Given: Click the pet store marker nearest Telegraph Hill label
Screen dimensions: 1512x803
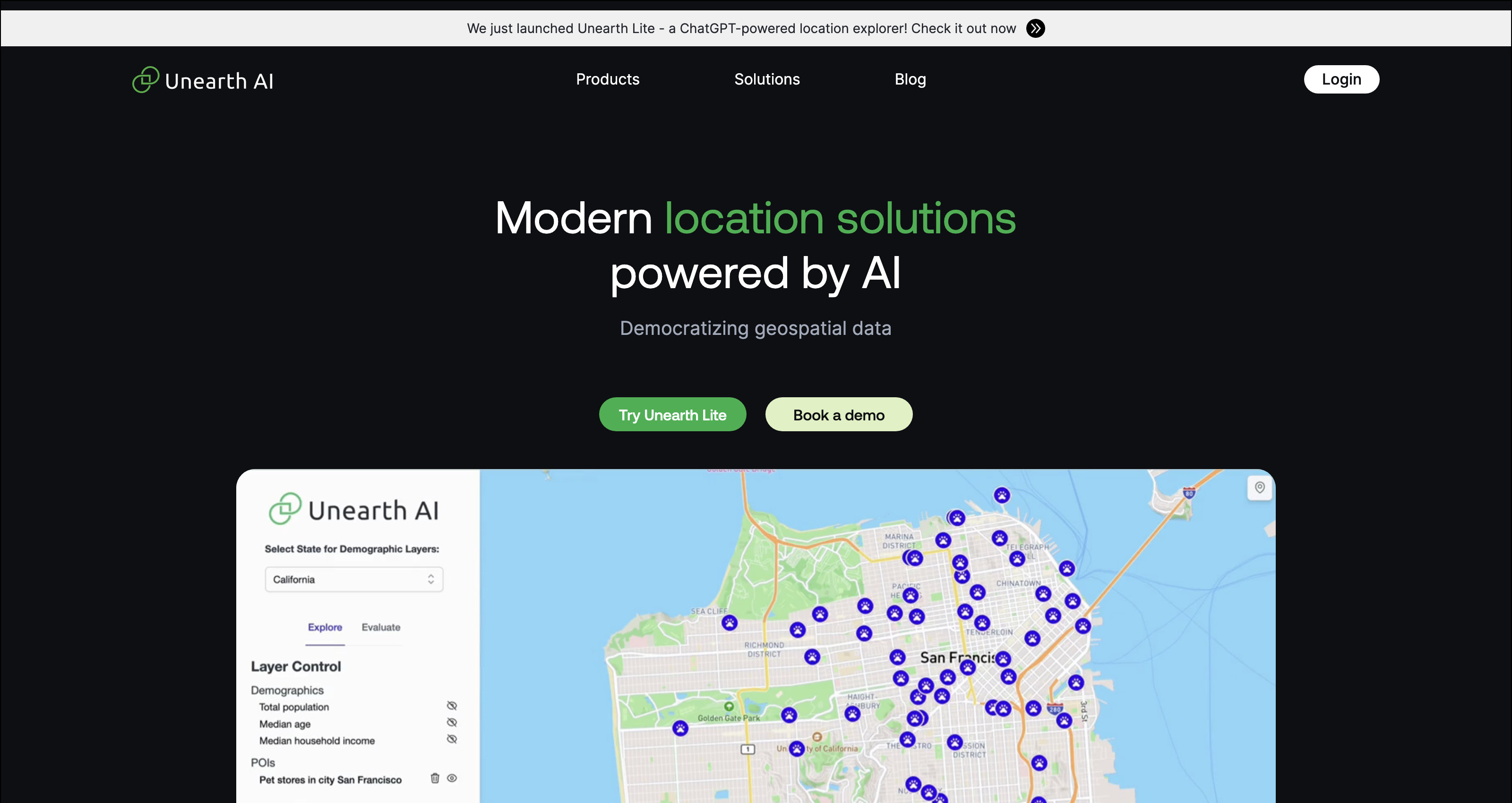Looking at the screenshot, I should [1017, 558].
